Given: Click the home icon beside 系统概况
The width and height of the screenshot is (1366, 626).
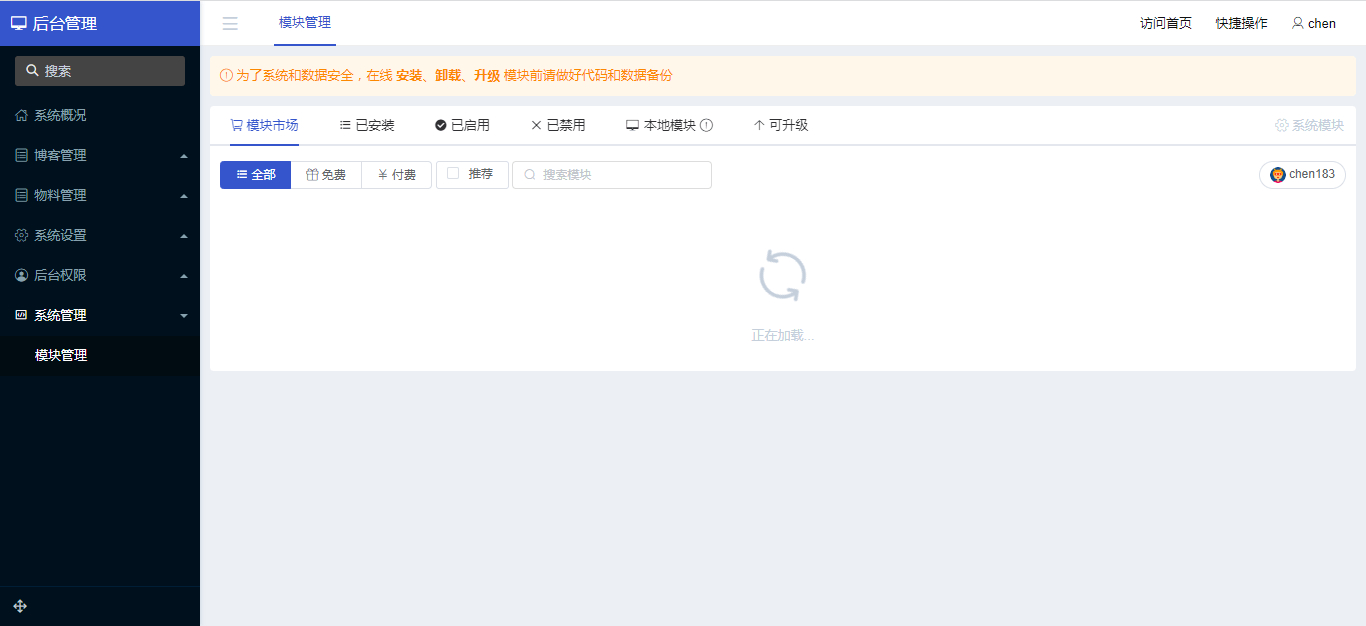Looking at the screenshot, I should [x=21, y=115].
